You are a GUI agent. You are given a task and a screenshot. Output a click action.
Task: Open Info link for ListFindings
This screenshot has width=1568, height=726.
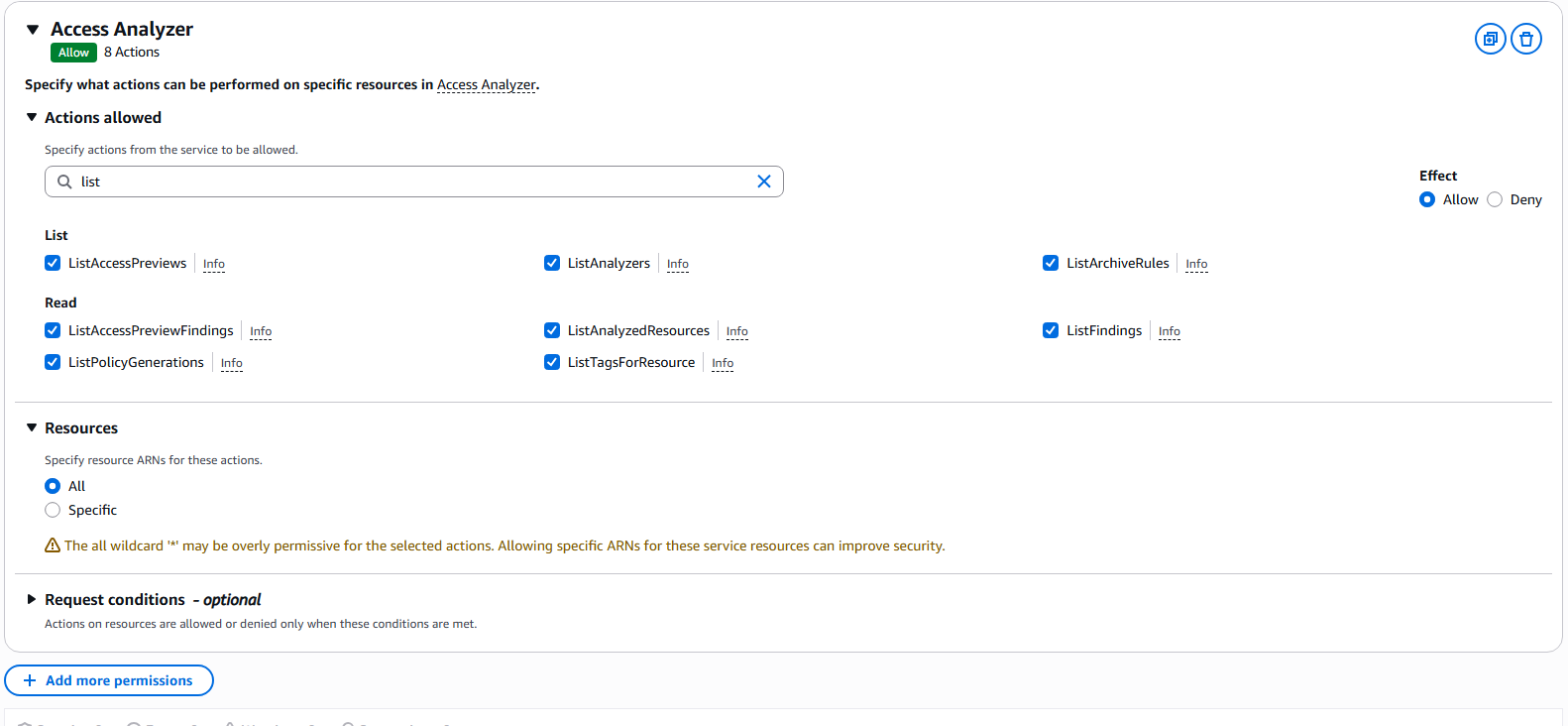click(1170, 331)
